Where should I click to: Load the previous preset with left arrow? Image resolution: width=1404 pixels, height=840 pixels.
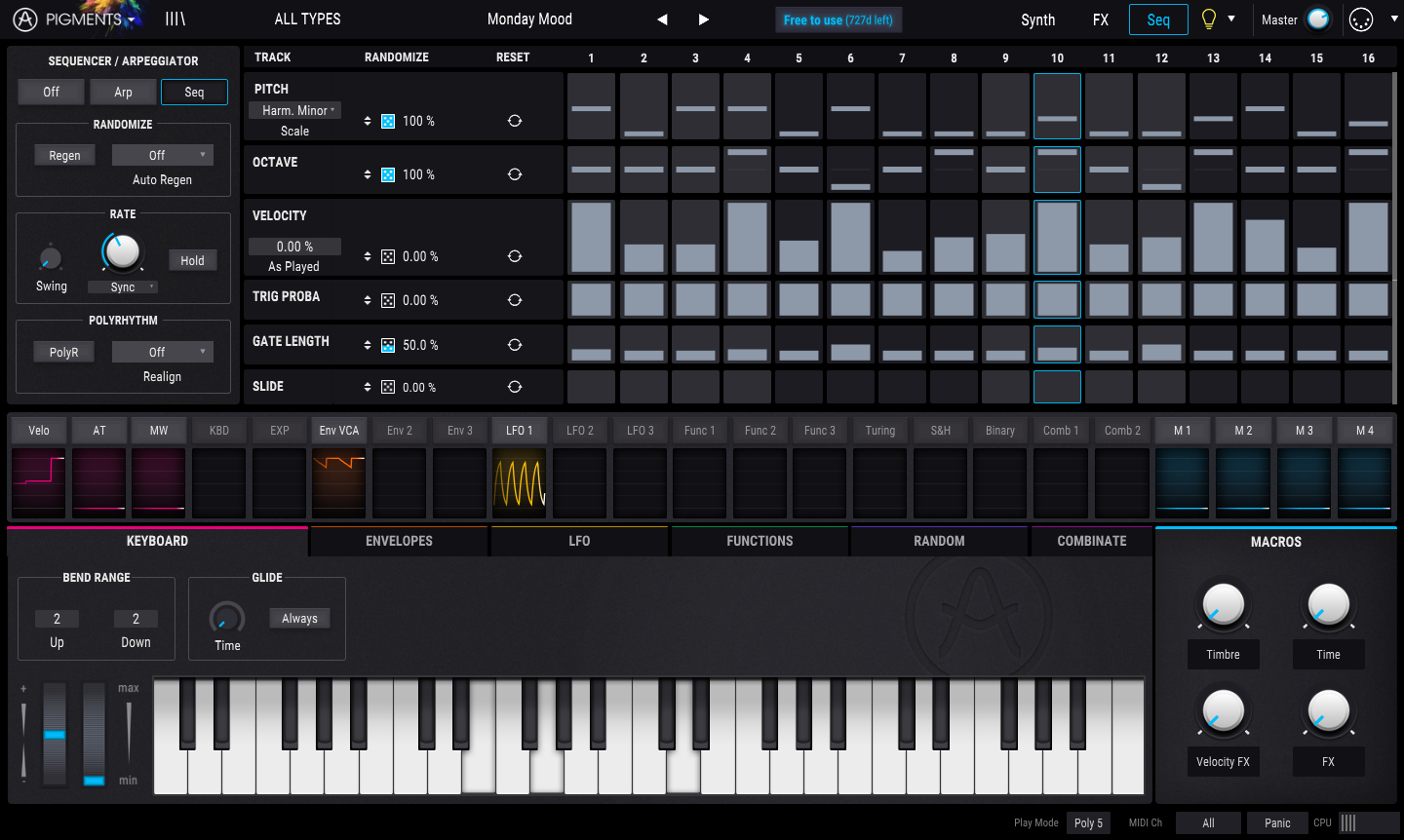point(662,19)
